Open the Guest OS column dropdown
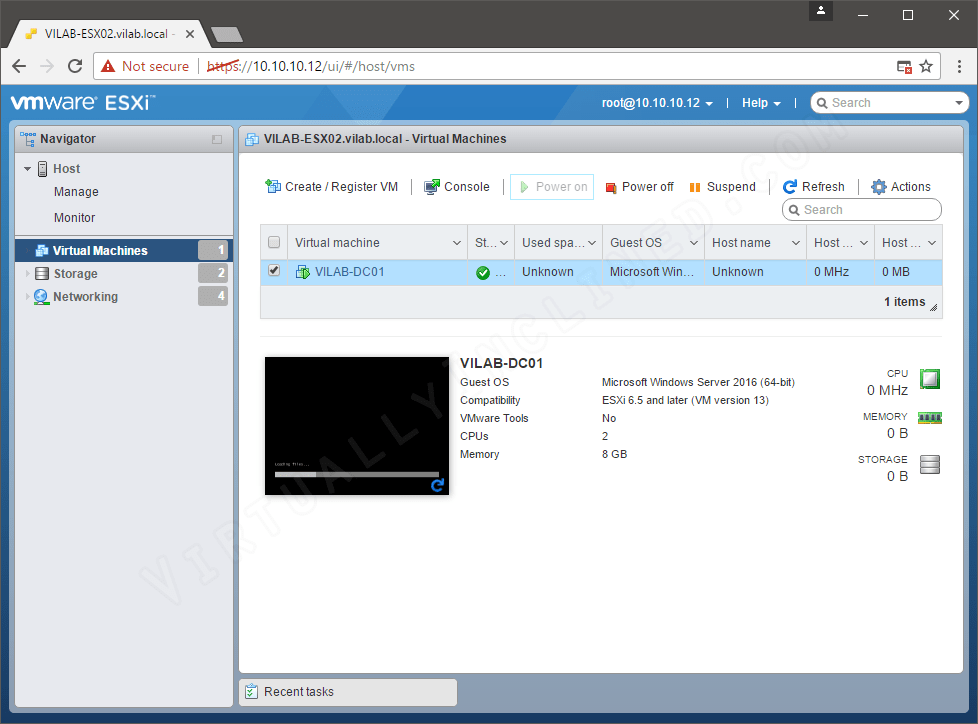The image size is (978, 724). tap(693, 242)
